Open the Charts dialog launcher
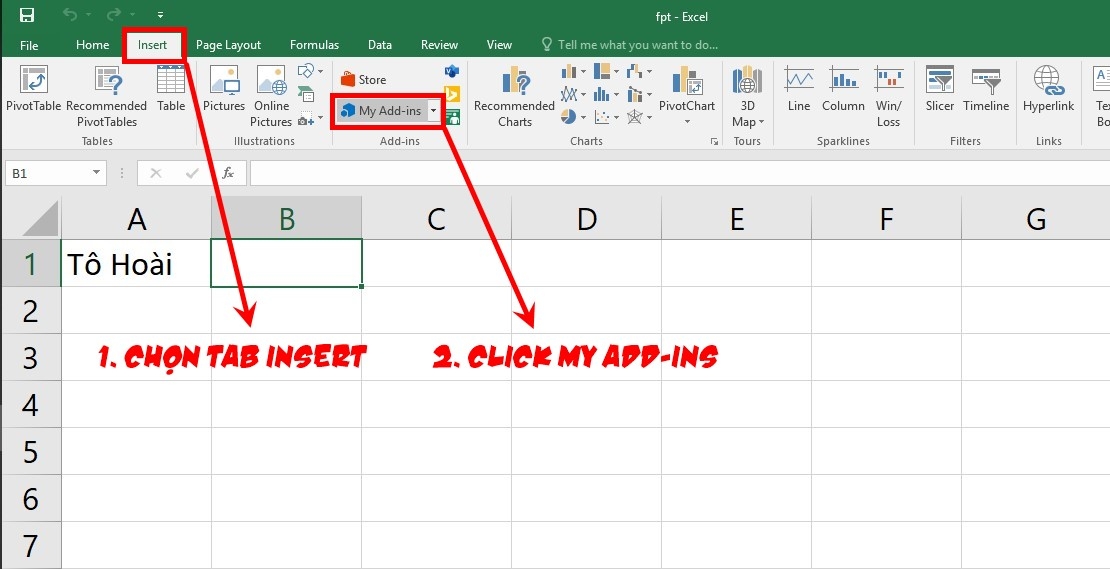The height and width of the screenshot is (569, 1110). (x=714, y=142)
